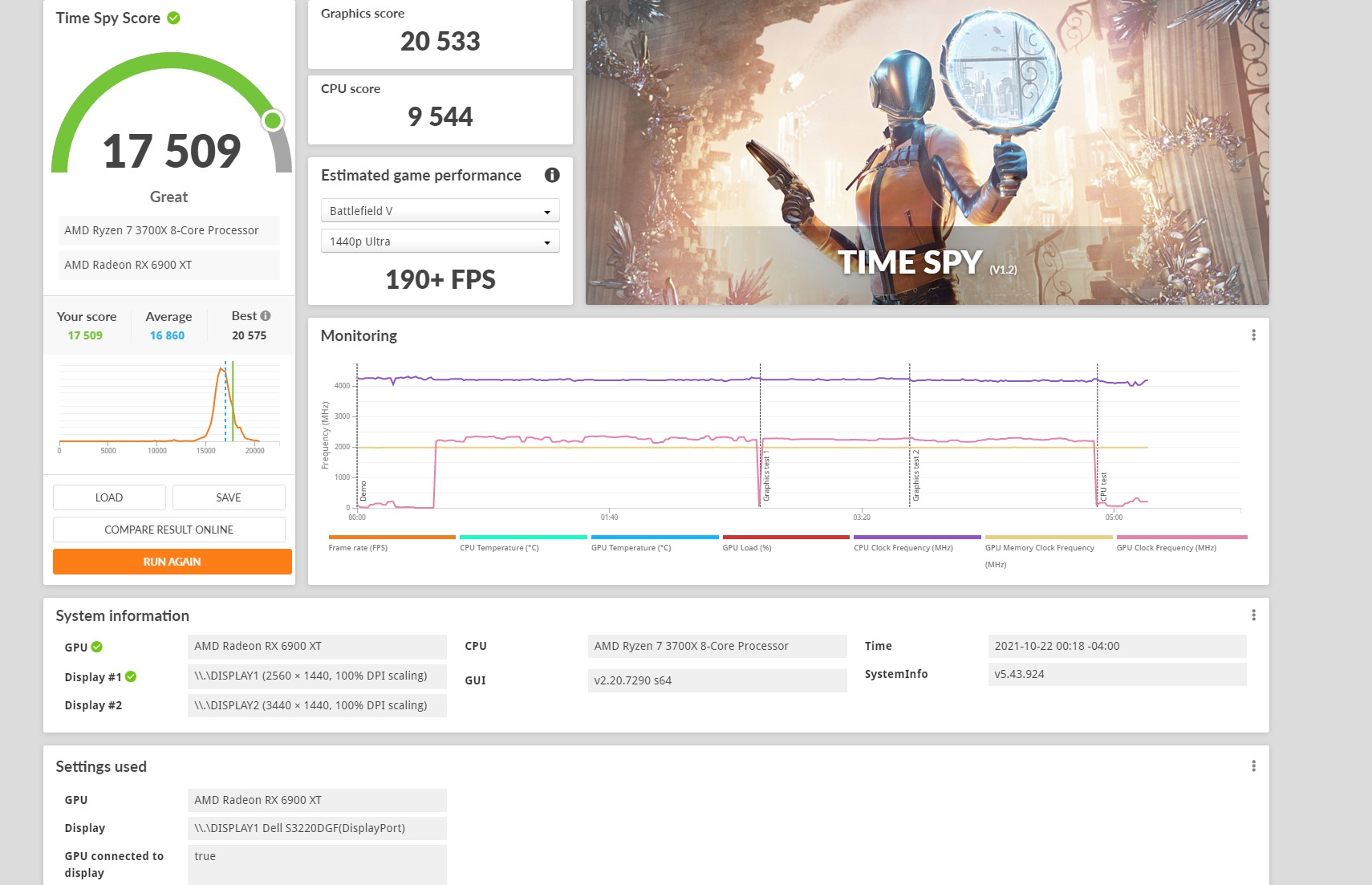Click the Graphics test 2 timeline marker
The image size is (1372, 885).
click(915, 476)
